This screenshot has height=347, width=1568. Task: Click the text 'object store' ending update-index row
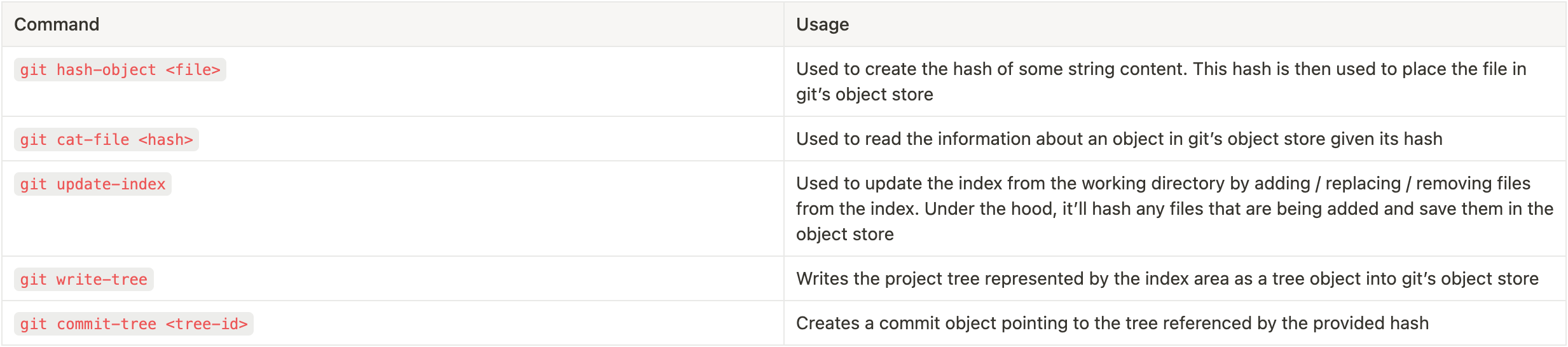pyautogui.click(x=844, y=235)
